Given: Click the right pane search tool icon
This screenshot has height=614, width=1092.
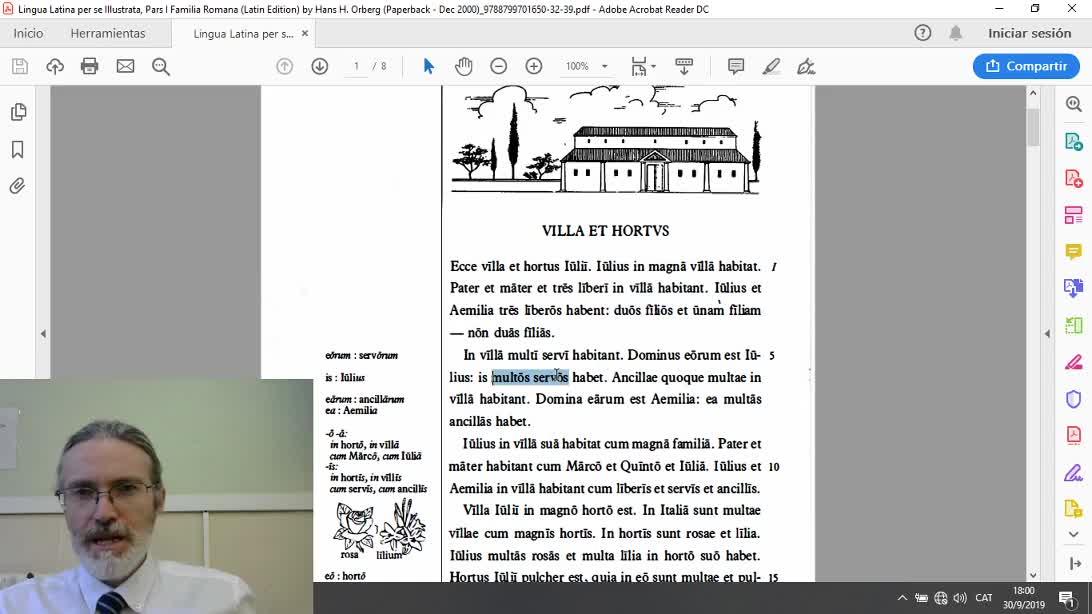Looking at the screenshot, I should pos(1074,104).
